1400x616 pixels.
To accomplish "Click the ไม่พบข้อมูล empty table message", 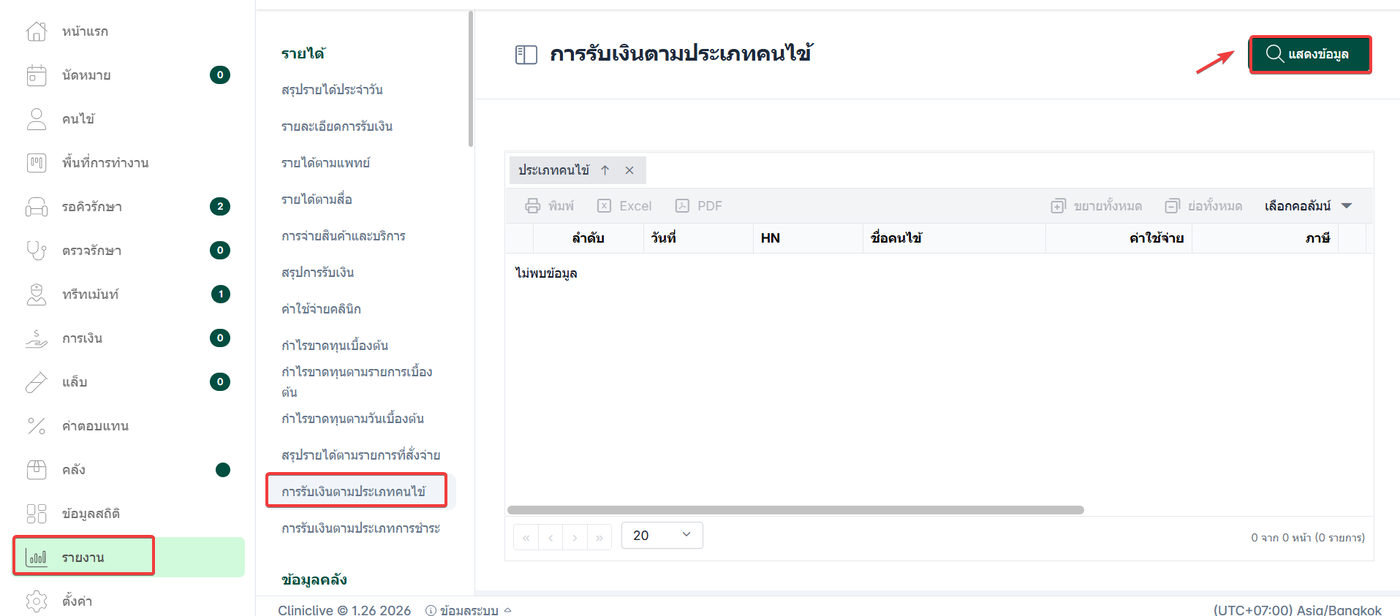I will click(x=546, y=273).
